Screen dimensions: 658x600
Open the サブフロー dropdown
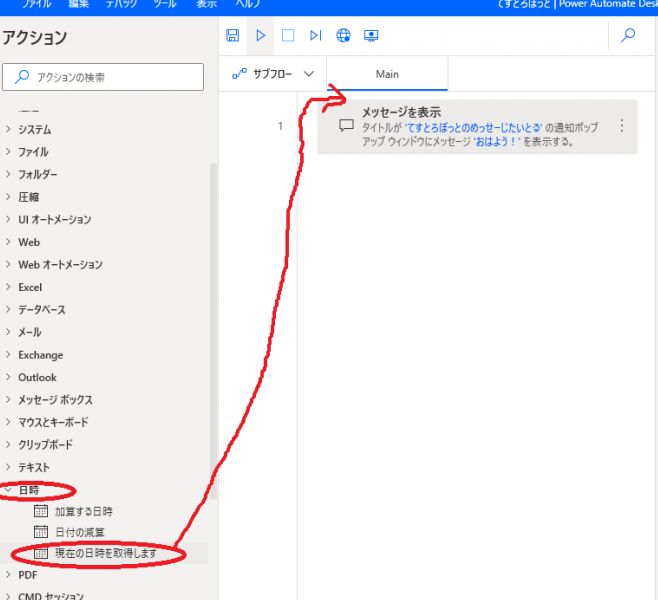(x=272, y=74)
